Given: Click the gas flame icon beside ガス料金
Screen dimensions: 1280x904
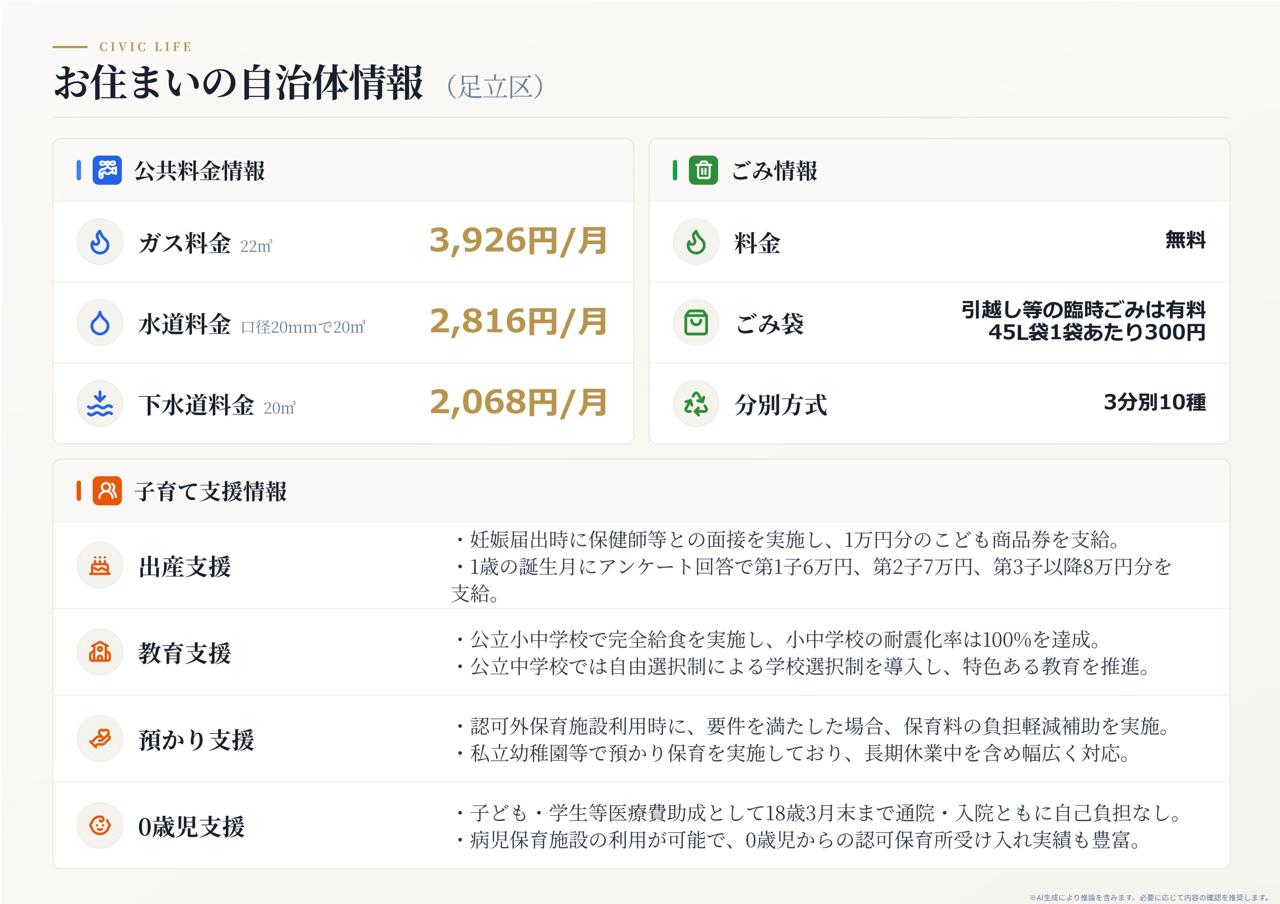Looking at the screenshot, I should pyautogui.click(x=100, y=242).
